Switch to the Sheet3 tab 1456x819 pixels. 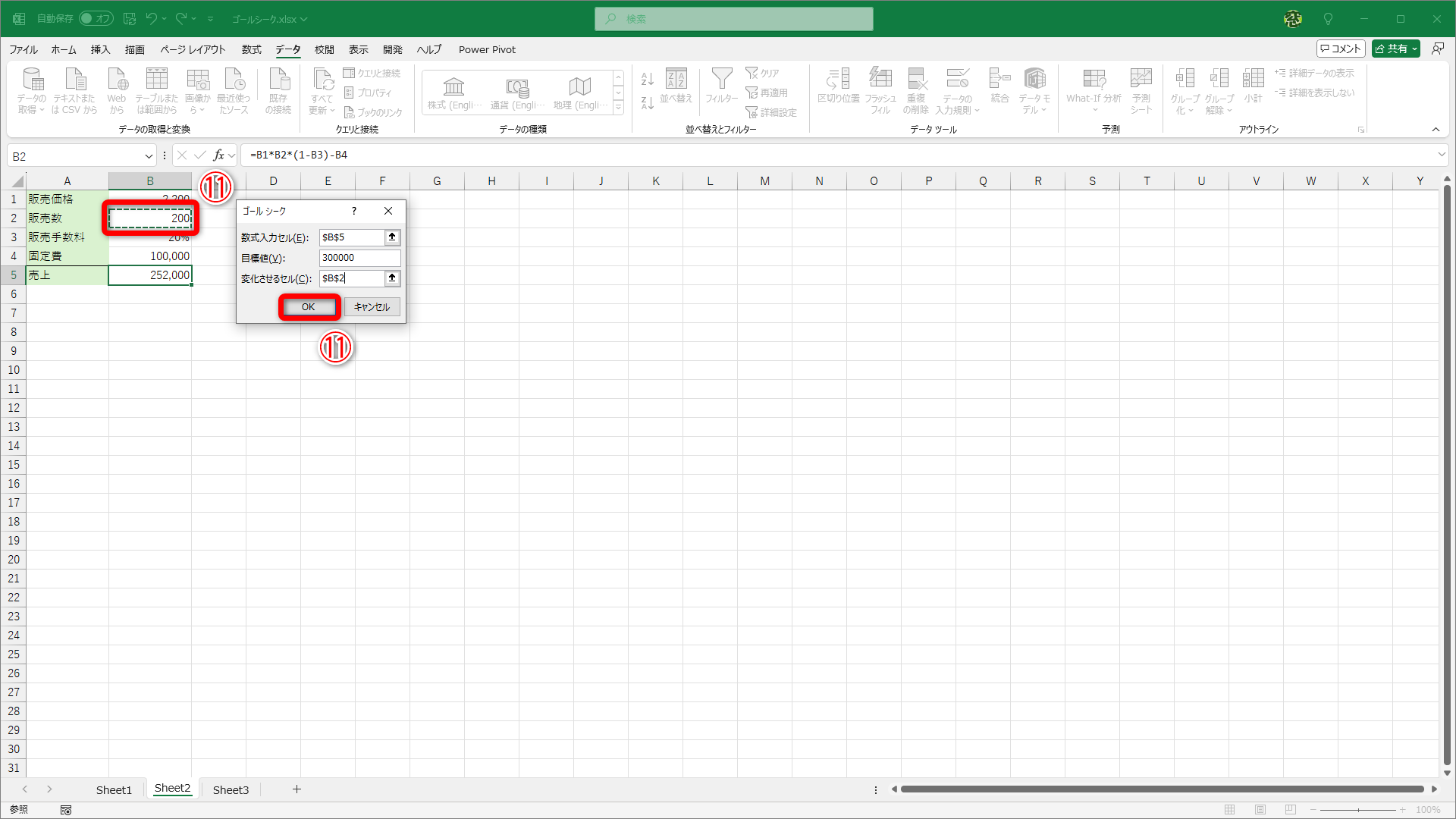pyautogui.click(x=231, y=789)
